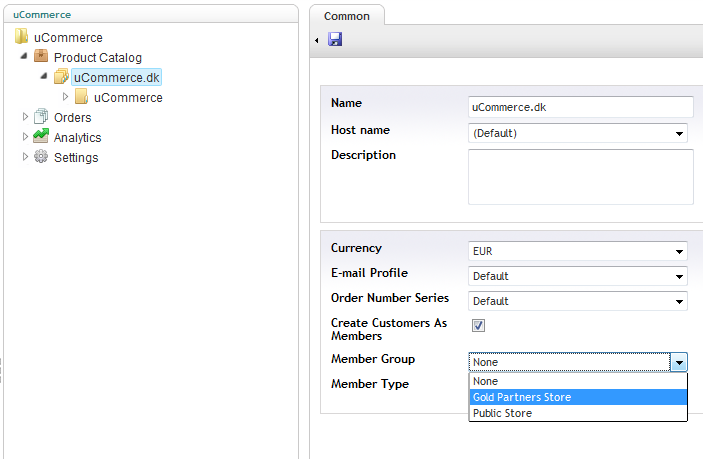Select the Analytics tree item
The width and height of the screenshot is (703, 459).
coord(78,138)
